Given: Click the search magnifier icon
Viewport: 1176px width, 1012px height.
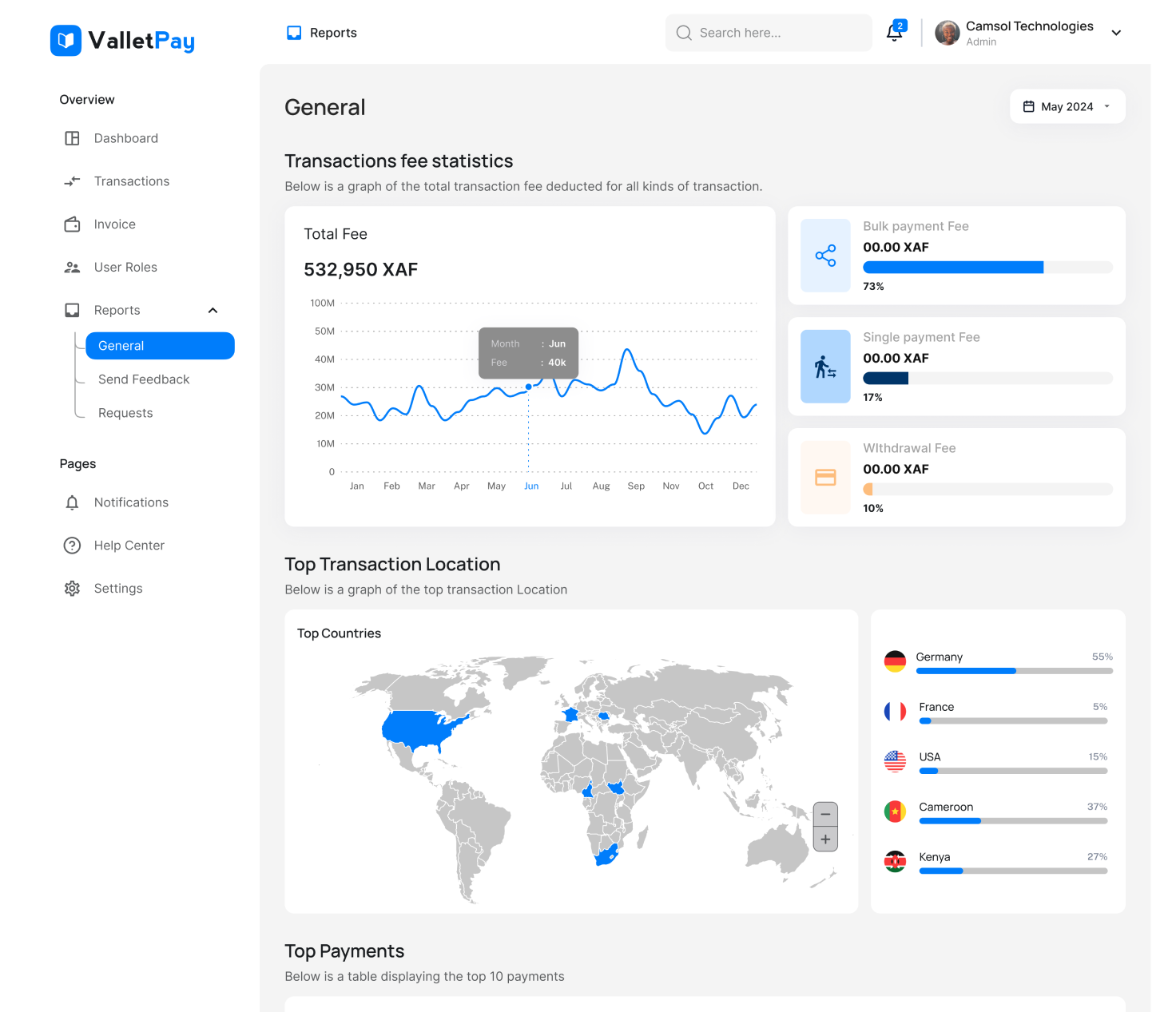Looking at the screenshot, I should point(684,33).
